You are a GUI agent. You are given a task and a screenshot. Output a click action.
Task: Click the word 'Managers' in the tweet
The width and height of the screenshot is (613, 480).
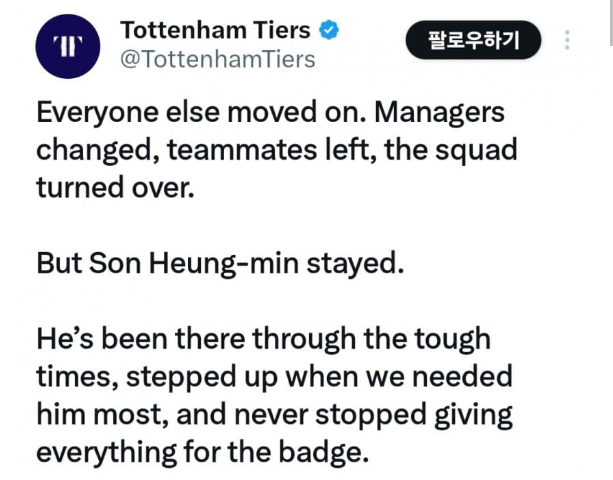439,113
